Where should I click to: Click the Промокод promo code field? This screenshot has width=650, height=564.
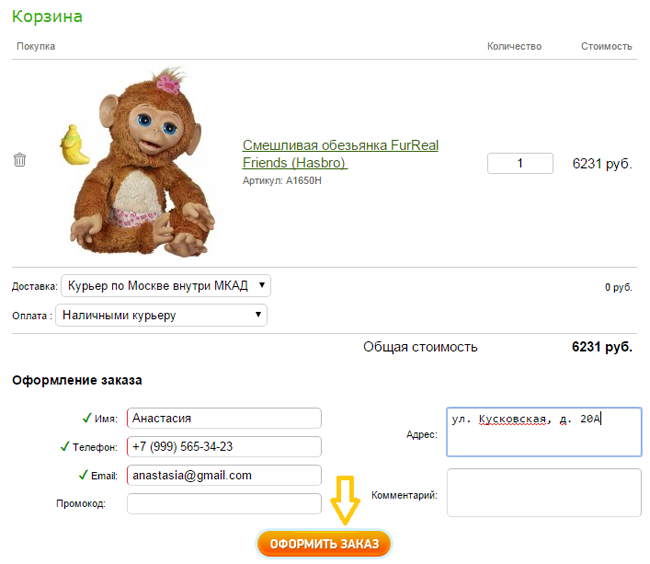(x=224, y=503)
